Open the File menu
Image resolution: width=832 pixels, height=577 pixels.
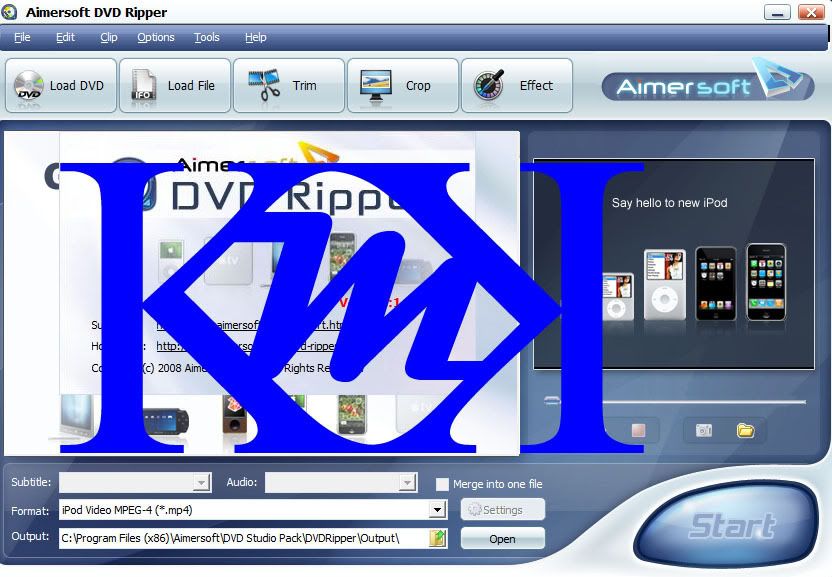tap(22, 37)
